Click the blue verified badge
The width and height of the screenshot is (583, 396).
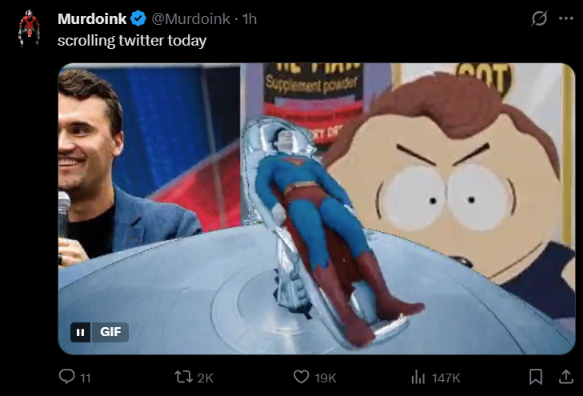point(138,19)
